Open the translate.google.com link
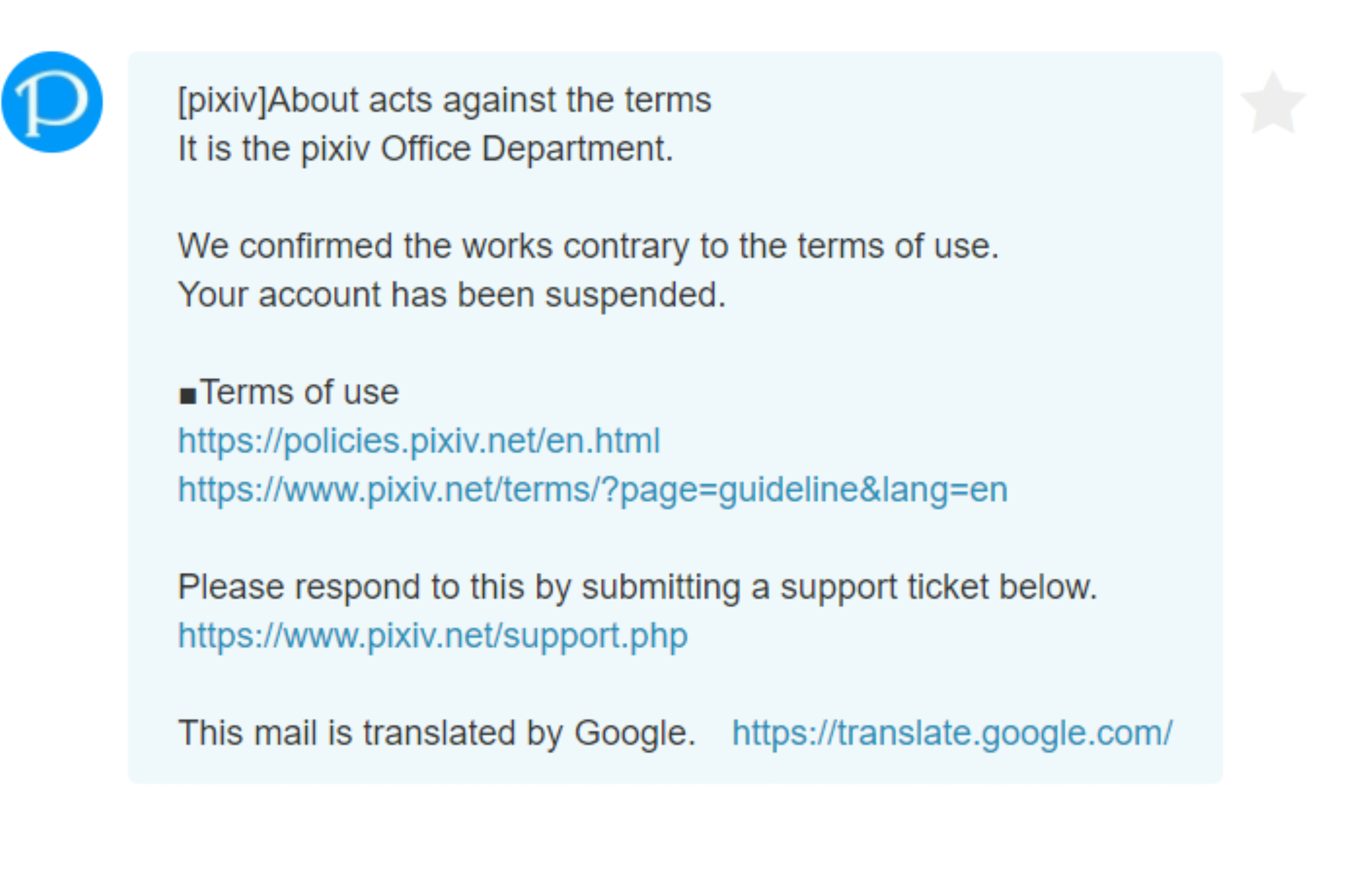1372x891 pixels. [952, 733]
